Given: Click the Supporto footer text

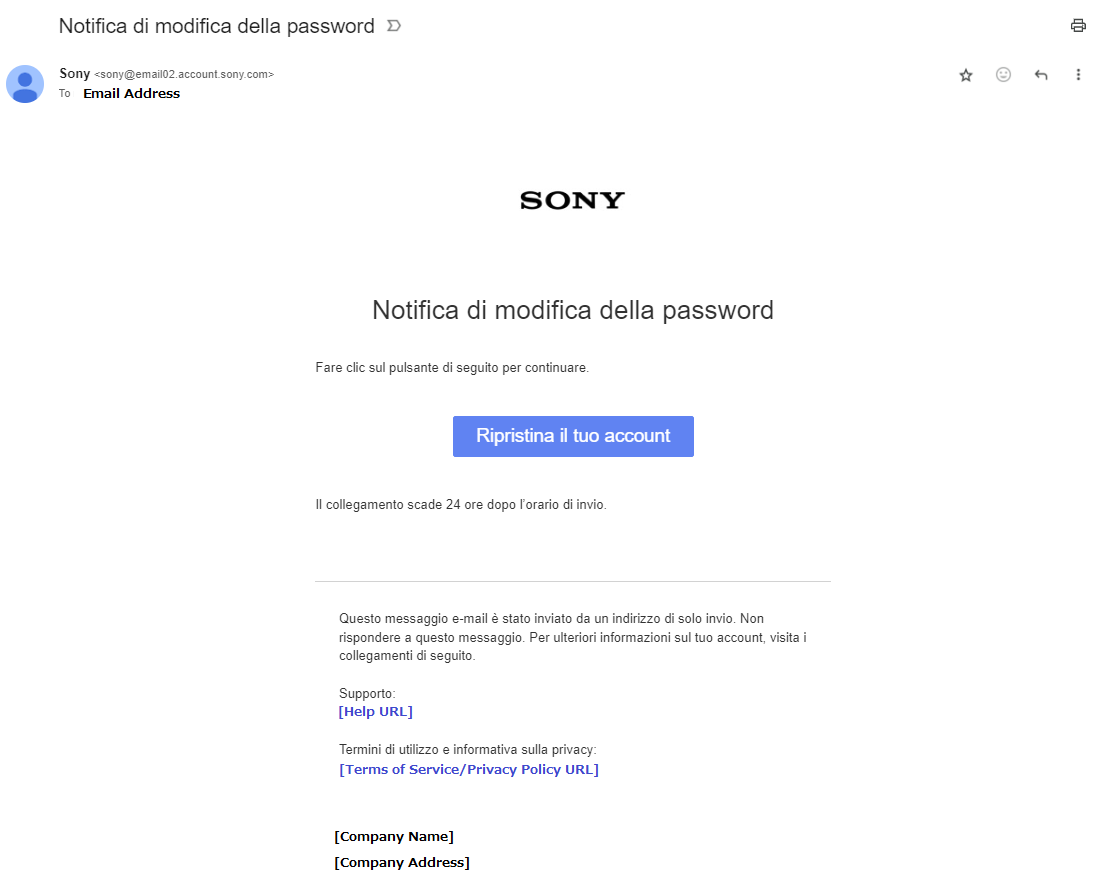Looking at the screenshot, I should [x=367, y=693].
